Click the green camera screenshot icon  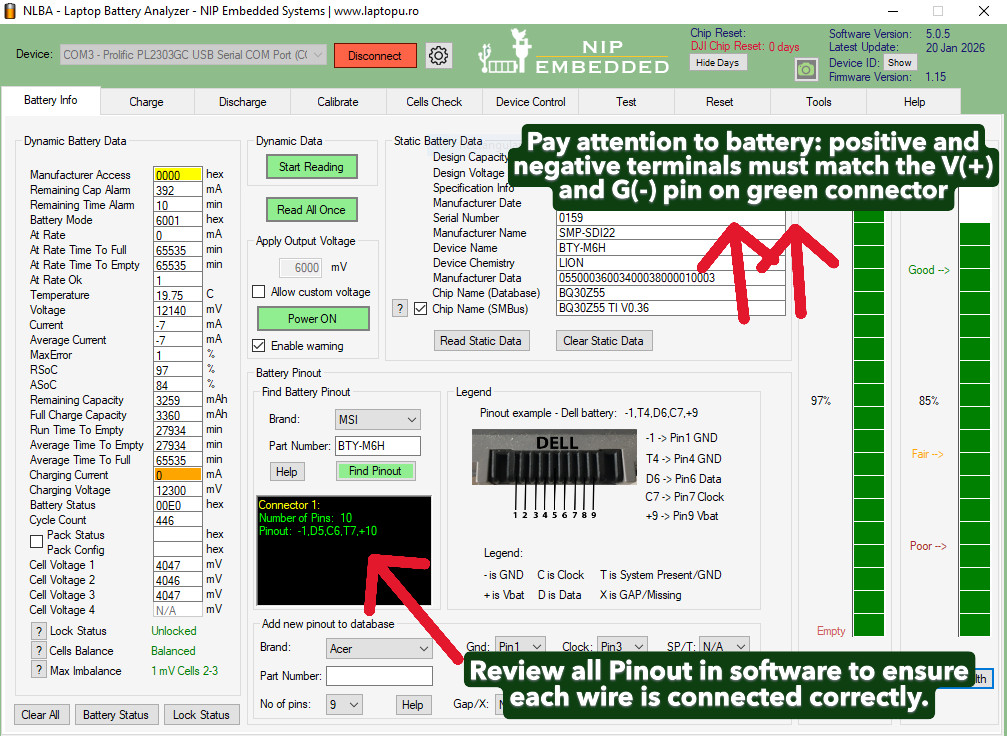tap(806, 69)
